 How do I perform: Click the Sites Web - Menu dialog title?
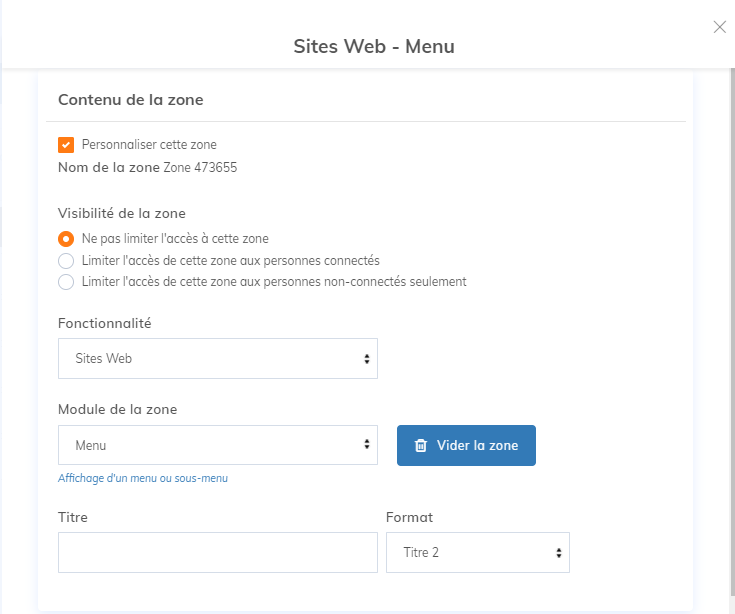(374, 46)
